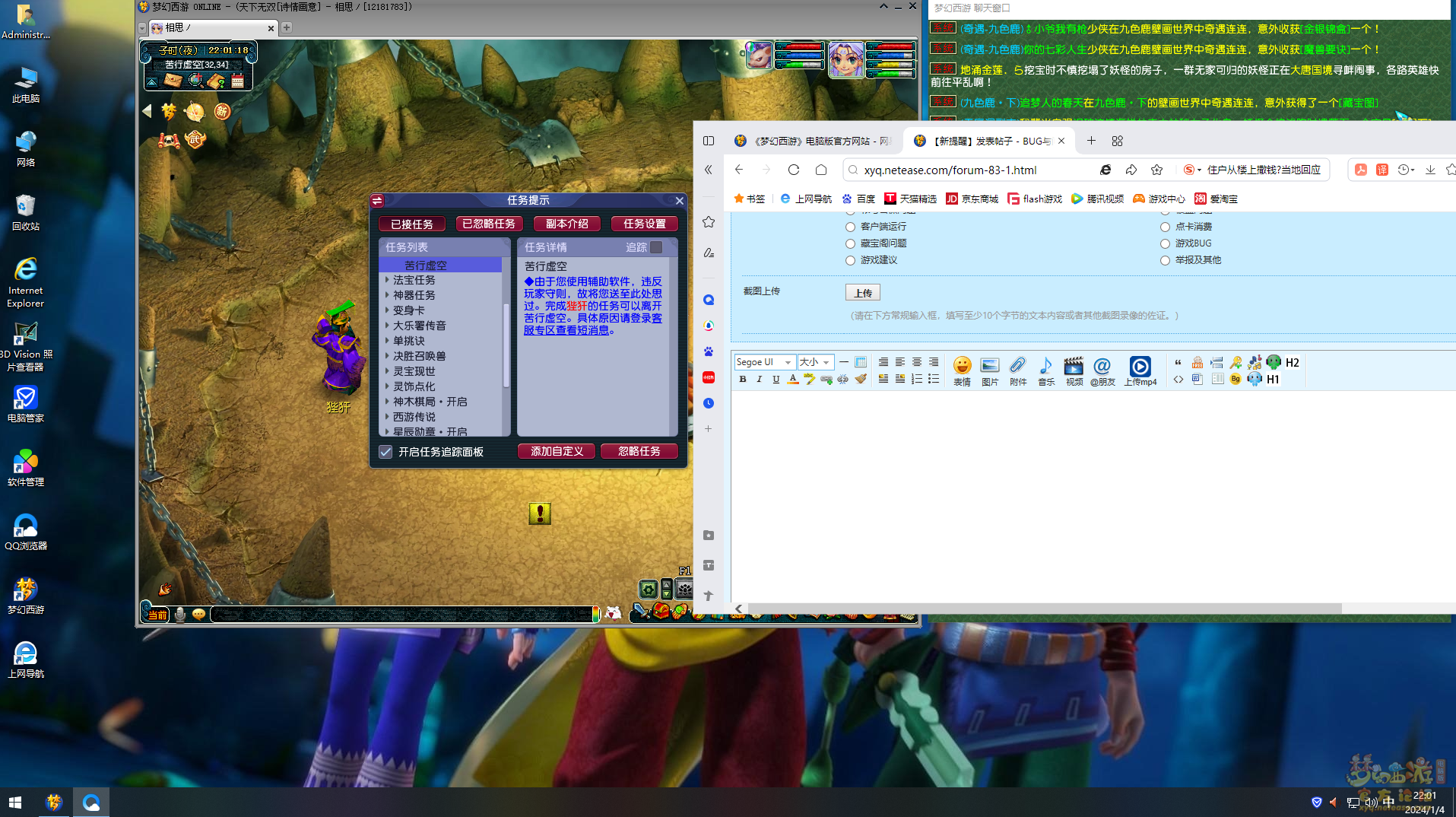The width and height of the screenshot is (1456, 817).
Task: Insert ordered list in editor
Action: pyautogui.click(x=917, y=379)
